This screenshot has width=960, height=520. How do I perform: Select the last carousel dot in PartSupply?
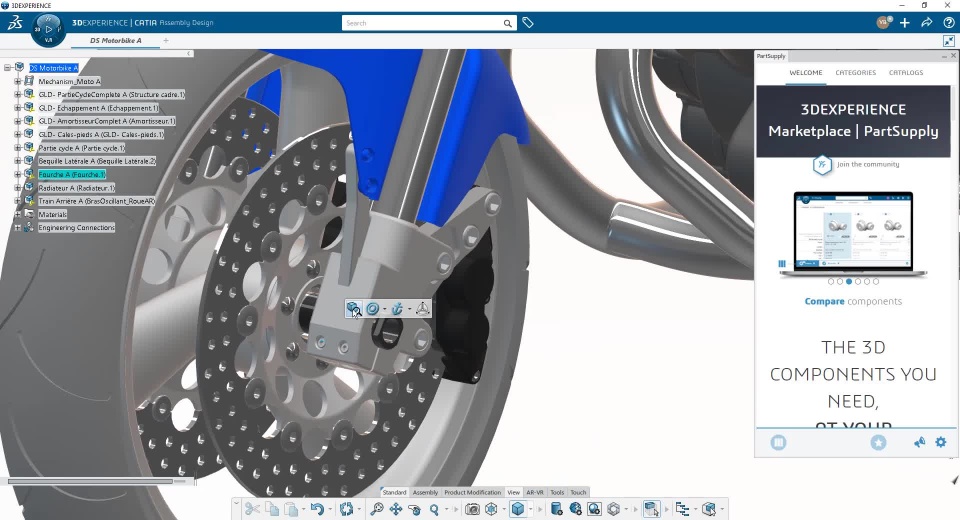click(x=876, y=282)
